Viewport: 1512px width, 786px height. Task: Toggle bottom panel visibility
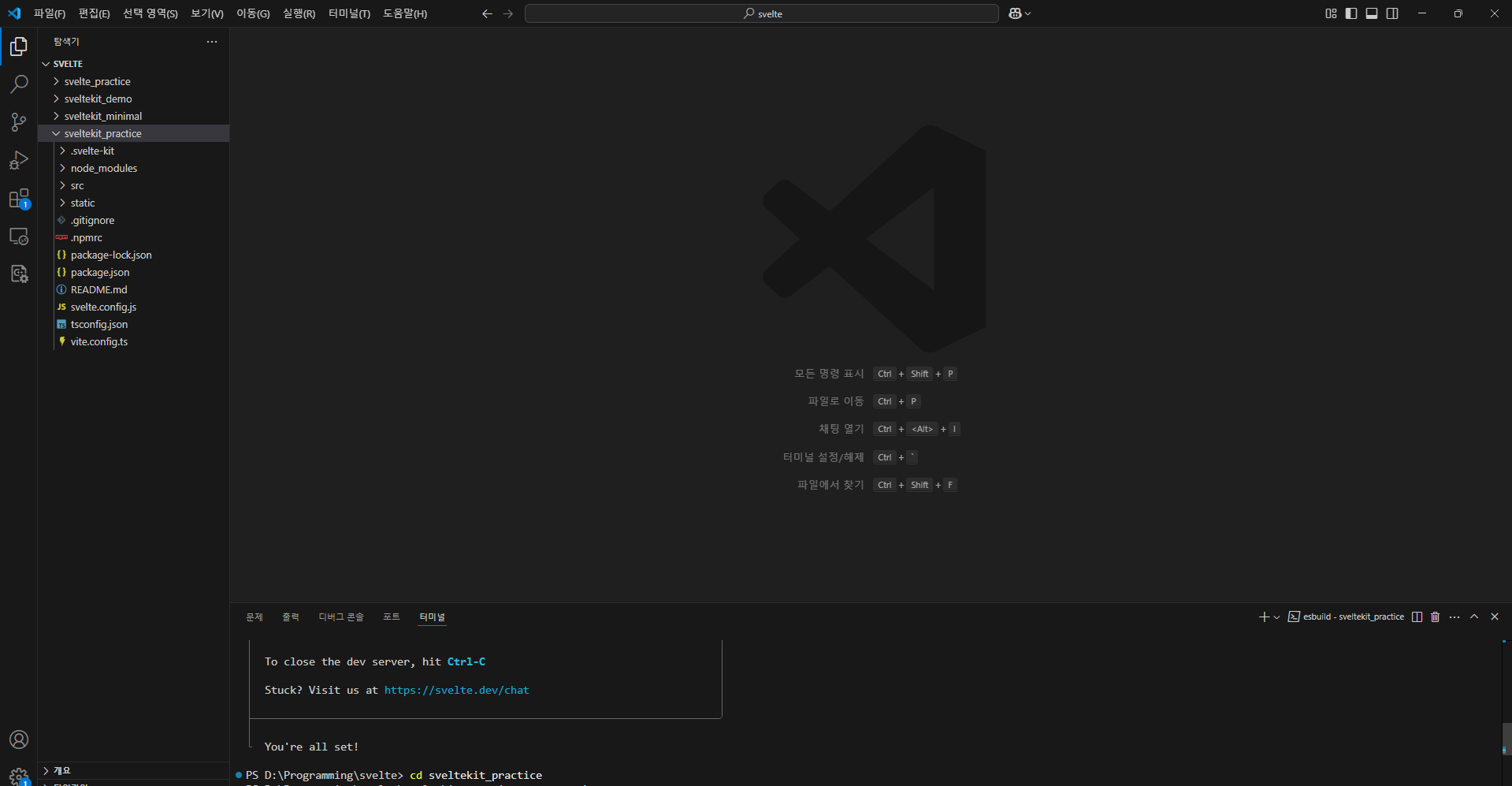pyautogui.click(x=1372, y=13)
